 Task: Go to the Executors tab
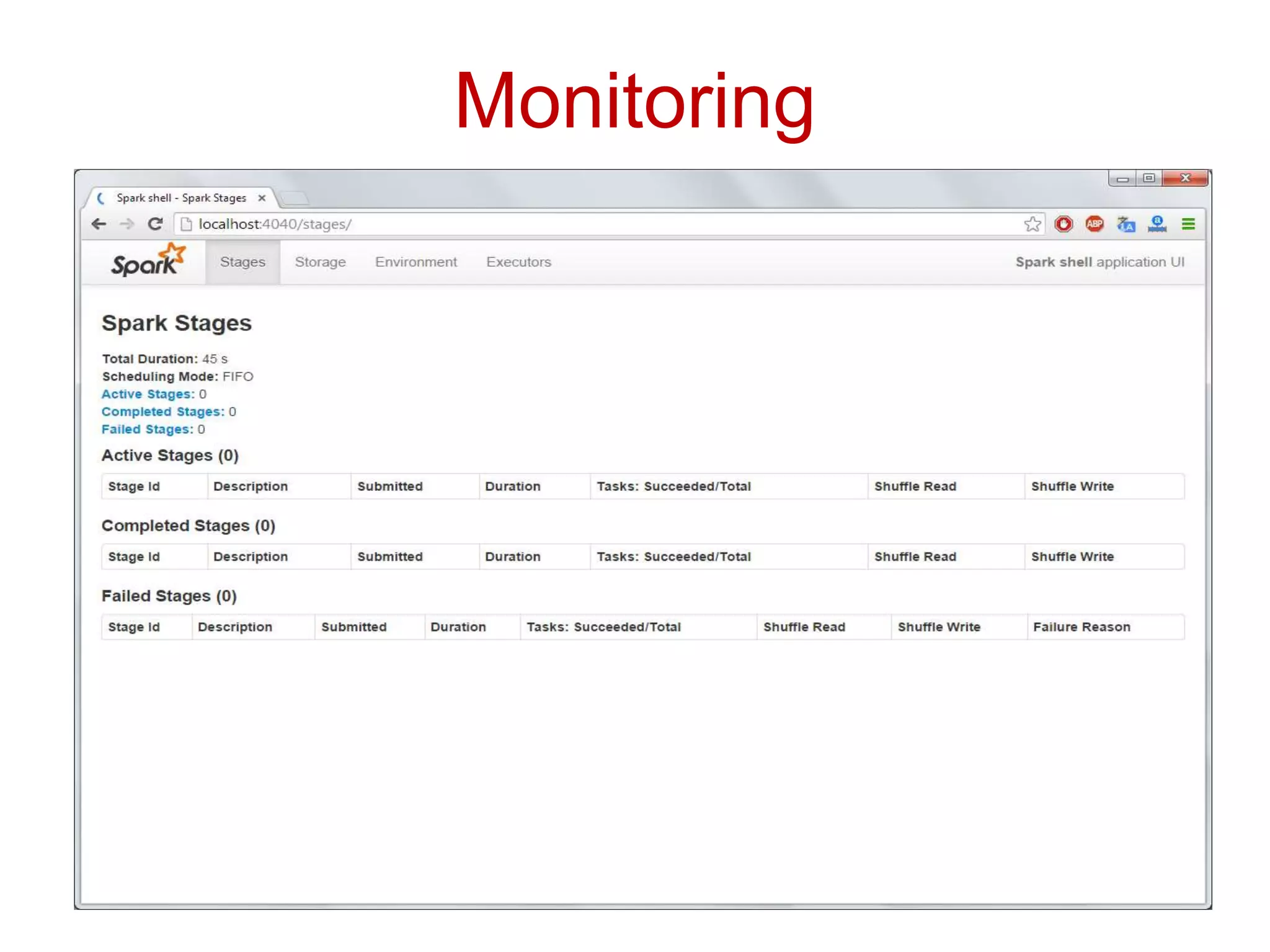518,262
